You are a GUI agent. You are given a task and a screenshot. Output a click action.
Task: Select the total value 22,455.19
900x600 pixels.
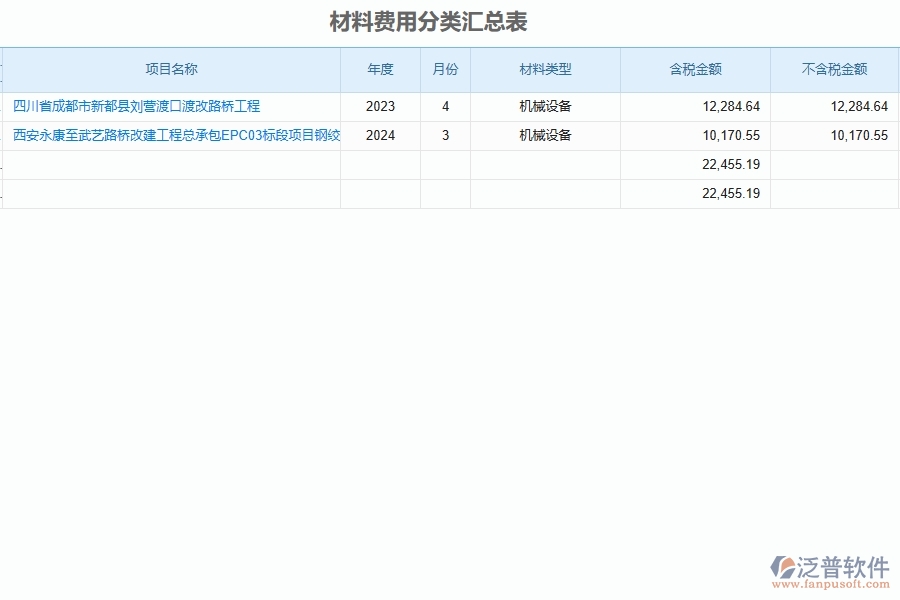click(x=732, y=164)
